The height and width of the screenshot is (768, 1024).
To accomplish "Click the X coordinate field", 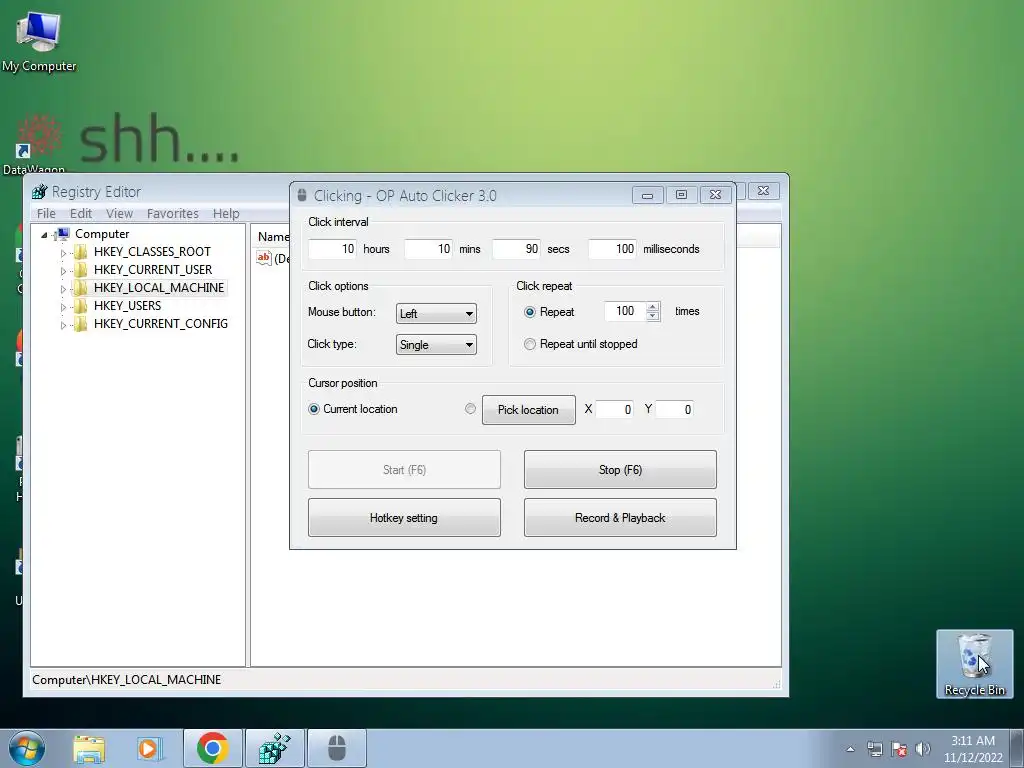I will click(614, 409).
